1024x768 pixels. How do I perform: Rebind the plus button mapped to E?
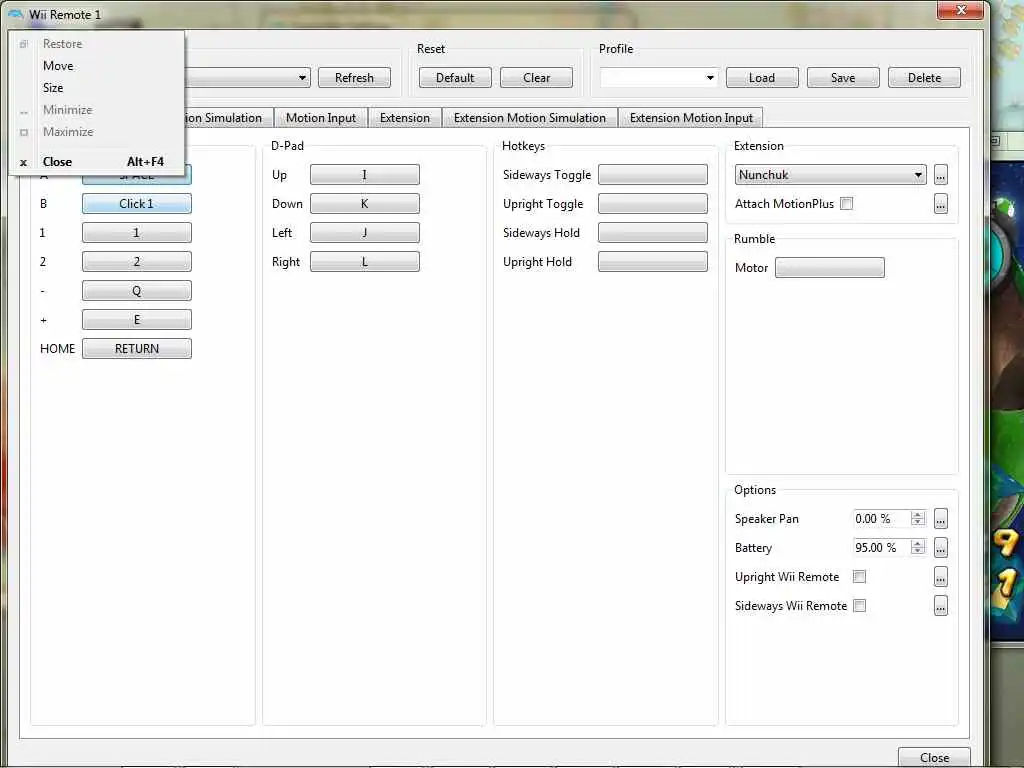(x=136, y=319)
